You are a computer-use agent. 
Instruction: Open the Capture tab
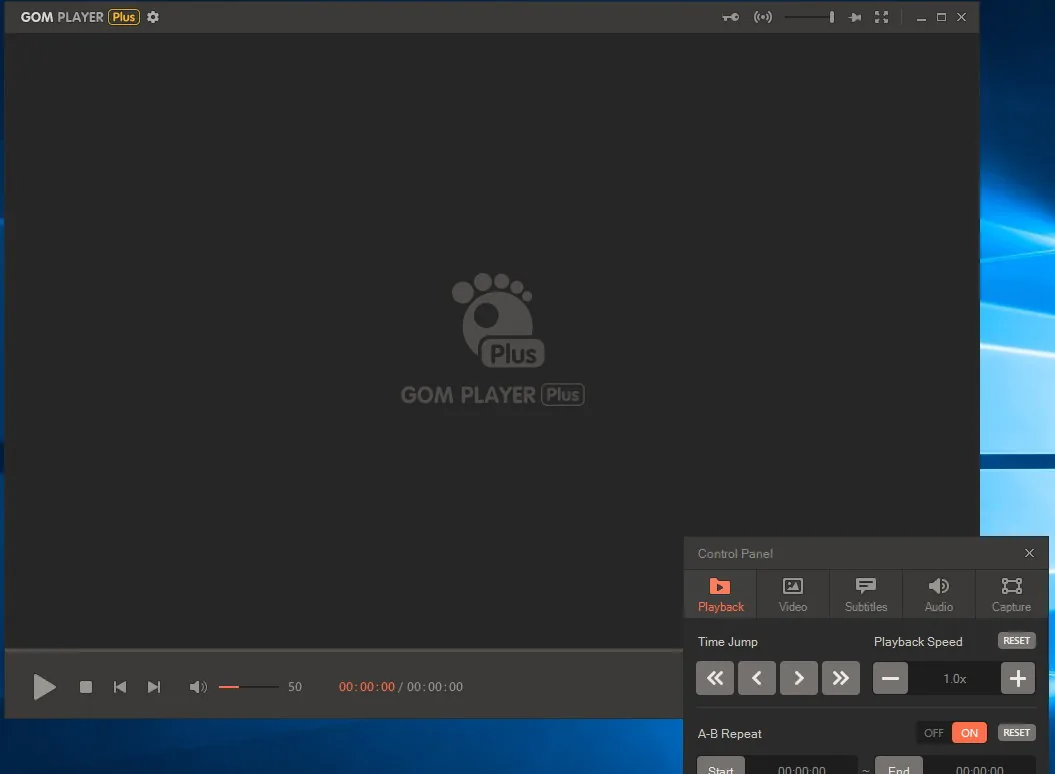[1011, 594]
